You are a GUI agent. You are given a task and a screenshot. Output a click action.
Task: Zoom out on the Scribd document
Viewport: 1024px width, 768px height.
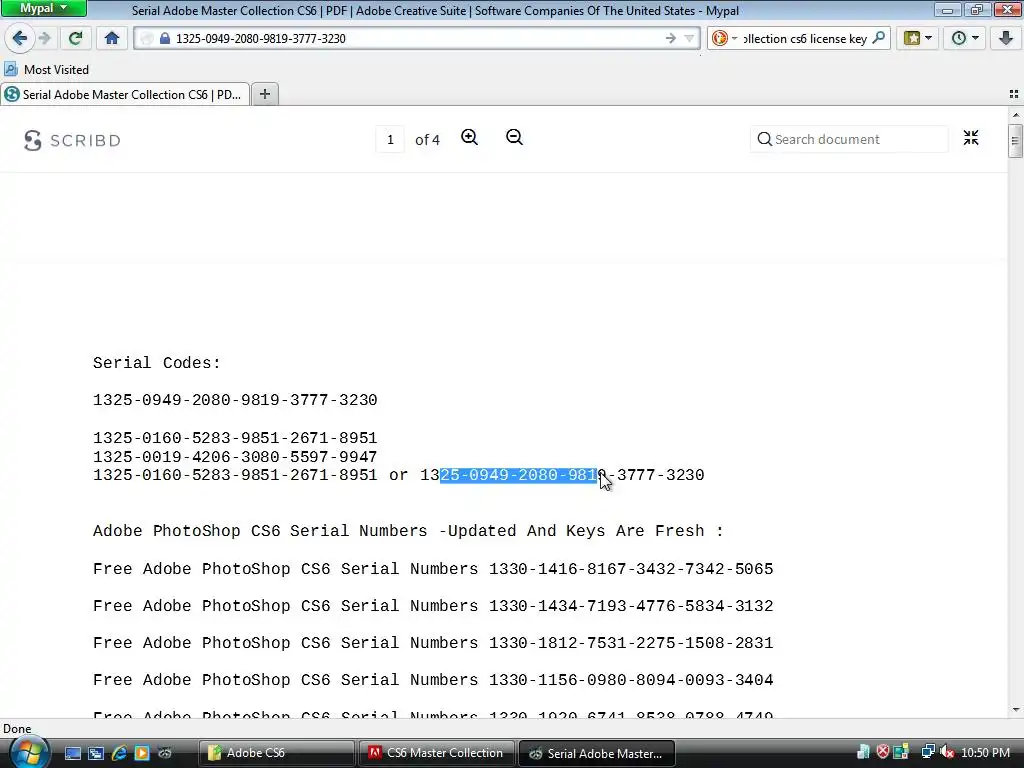click(x=515, y=137)
